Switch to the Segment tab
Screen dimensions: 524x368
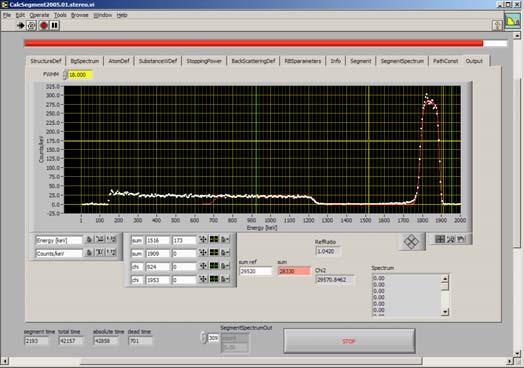pyautogui.click(x=361, y=61)
